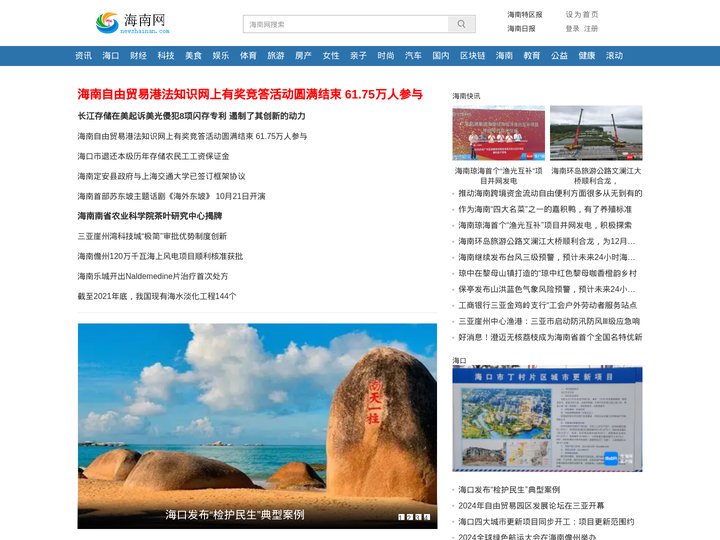The width and height of the screenshot is (720, 540).
Task: Open 海南南省农业科学院茶叶研究中心揭牌 article
Action: (x=150, y=216)
